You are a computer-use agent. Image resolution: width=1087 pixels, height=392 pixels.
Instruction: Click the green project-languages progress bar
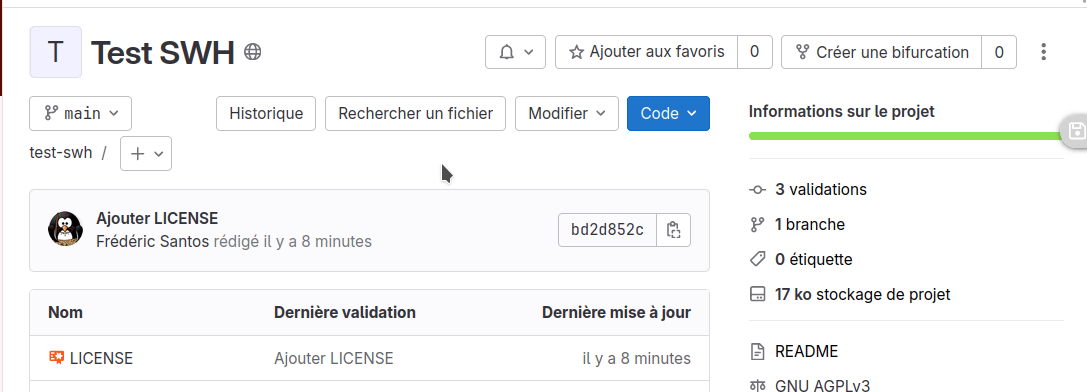[906, 136]
